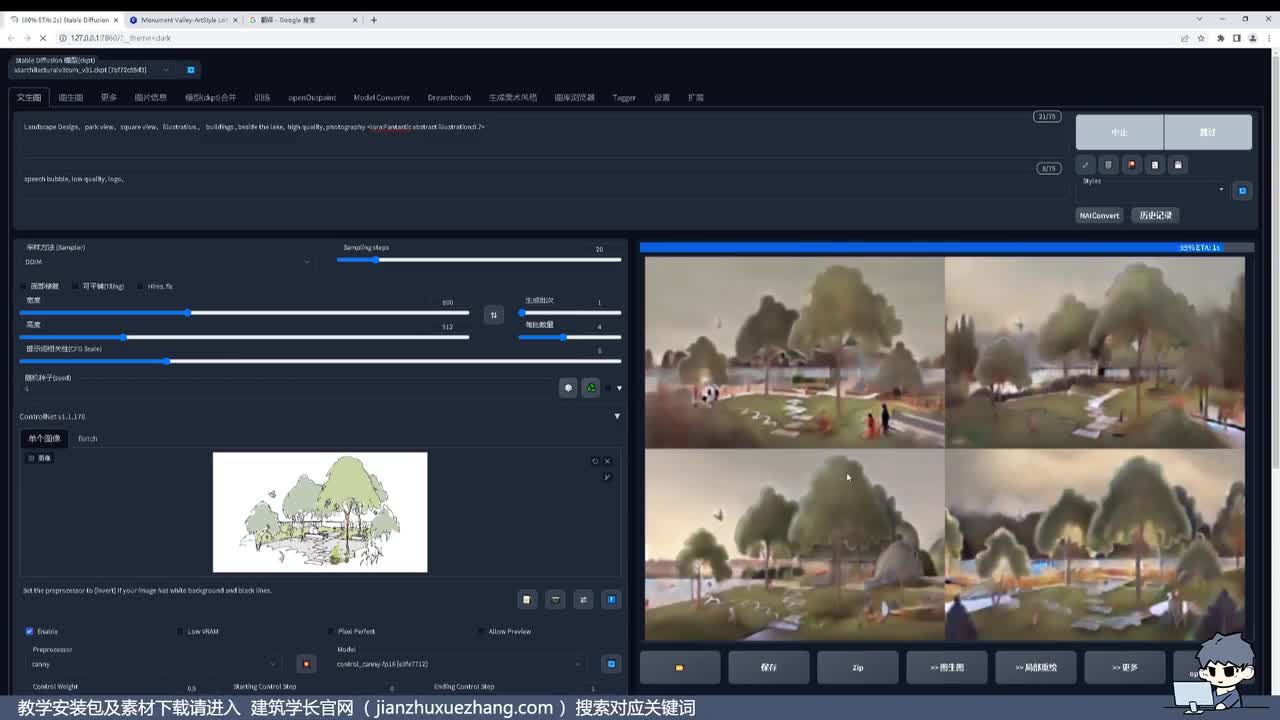Refresh the Stable Diffusion checkpoint list
Screen dimensions: 1280x720
[191, 70]
